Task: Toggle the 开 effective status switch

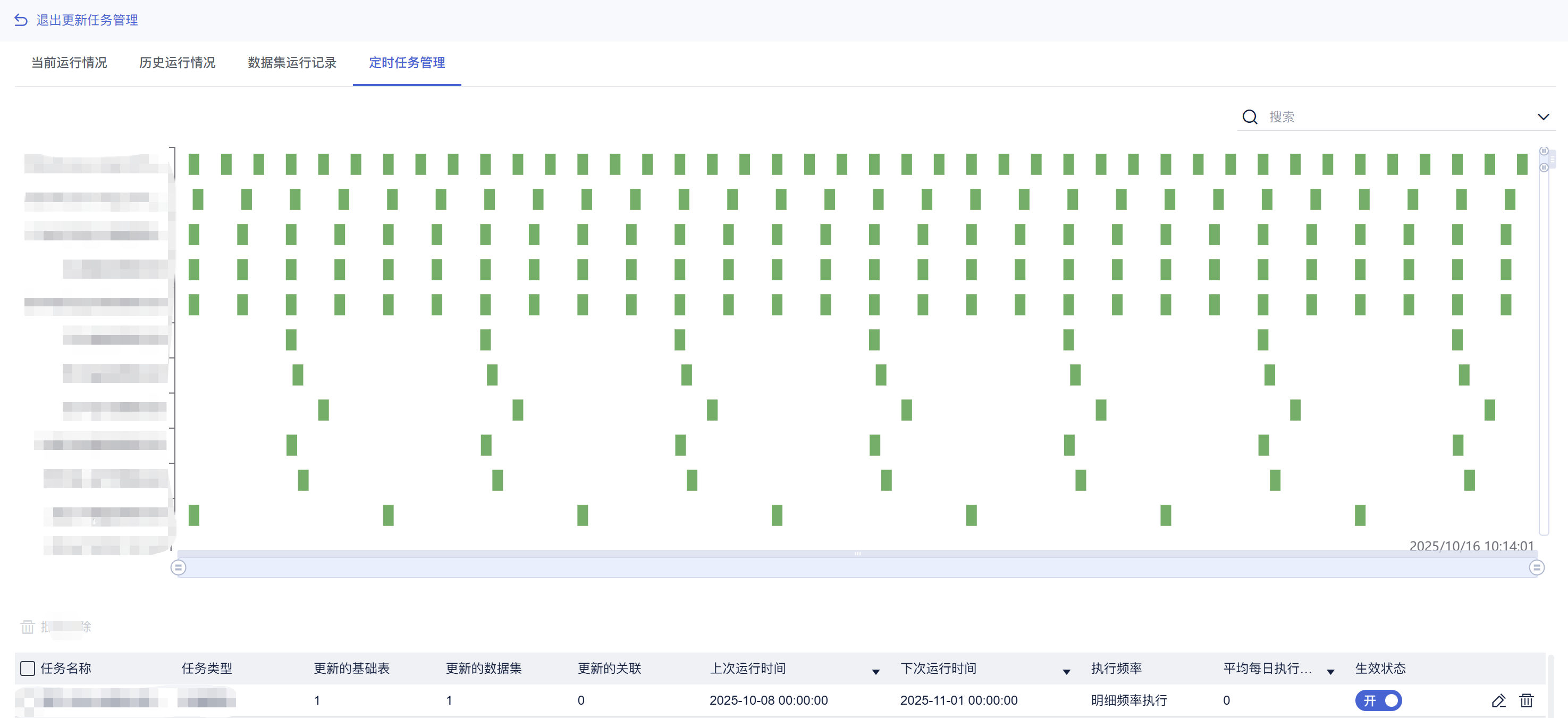Action: point(1378,700)
